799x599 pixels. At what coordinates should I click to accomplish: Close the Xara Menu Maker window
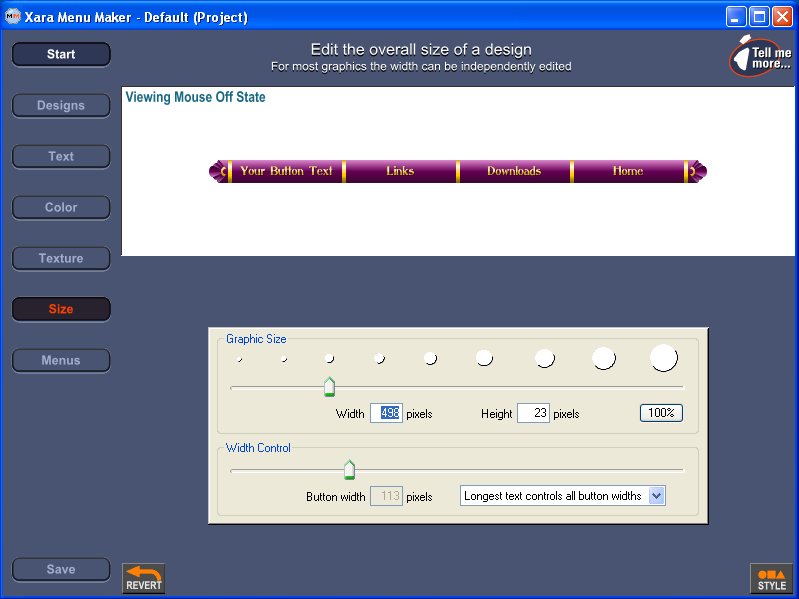point(782,17)
